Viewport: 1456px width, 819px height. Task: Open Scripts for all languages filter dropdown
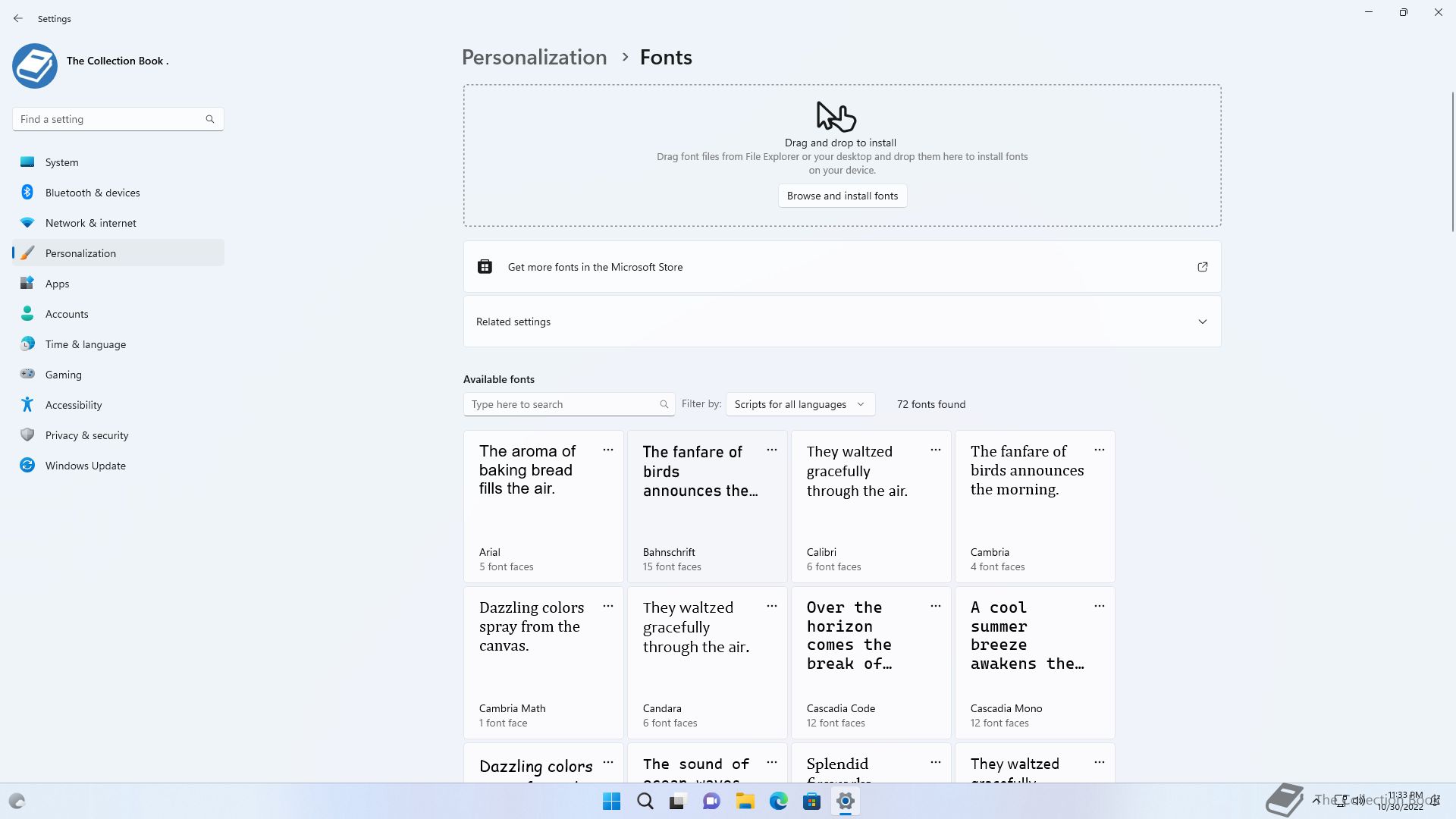pyautogui.click(x=800, y=404)
